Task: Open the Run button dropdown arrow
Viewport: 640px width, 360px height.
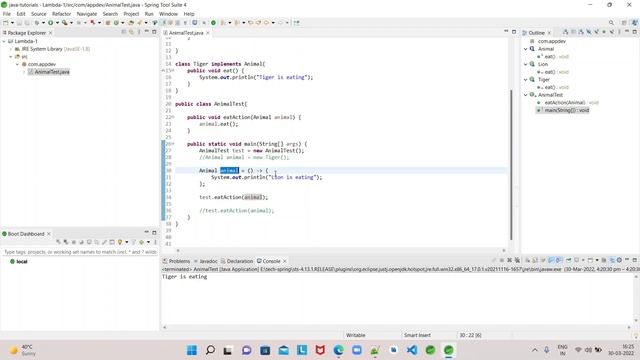Action: point(57,23)
